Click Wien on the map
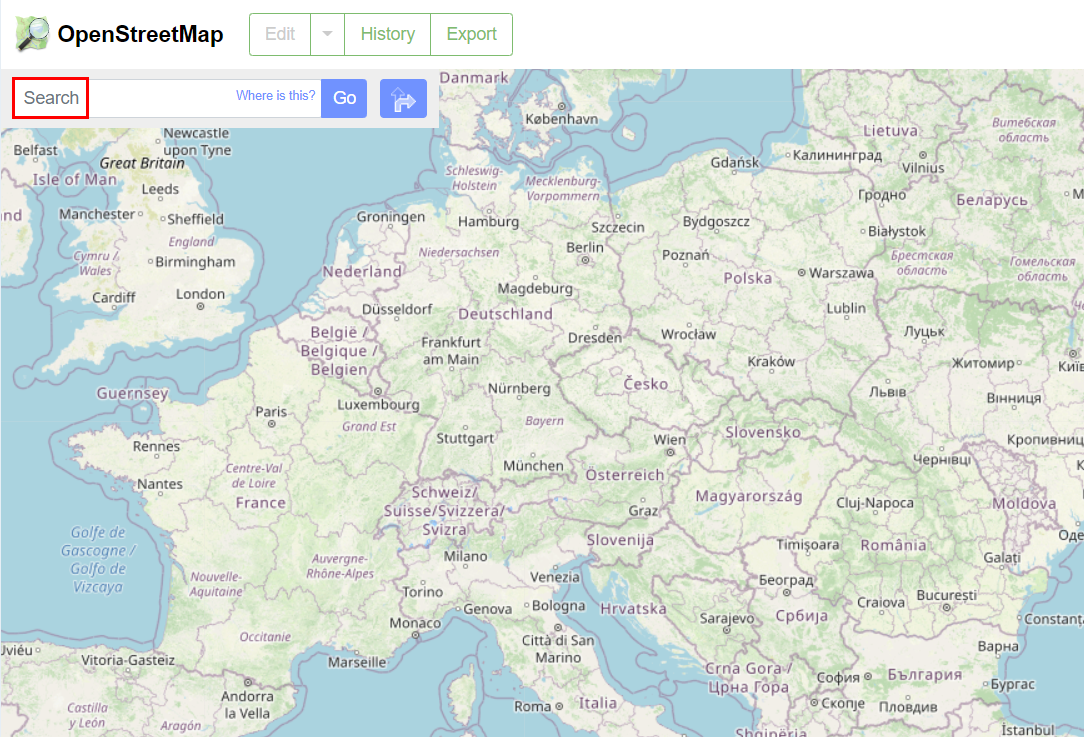1084x737 pixels. [x=668, y=438]
